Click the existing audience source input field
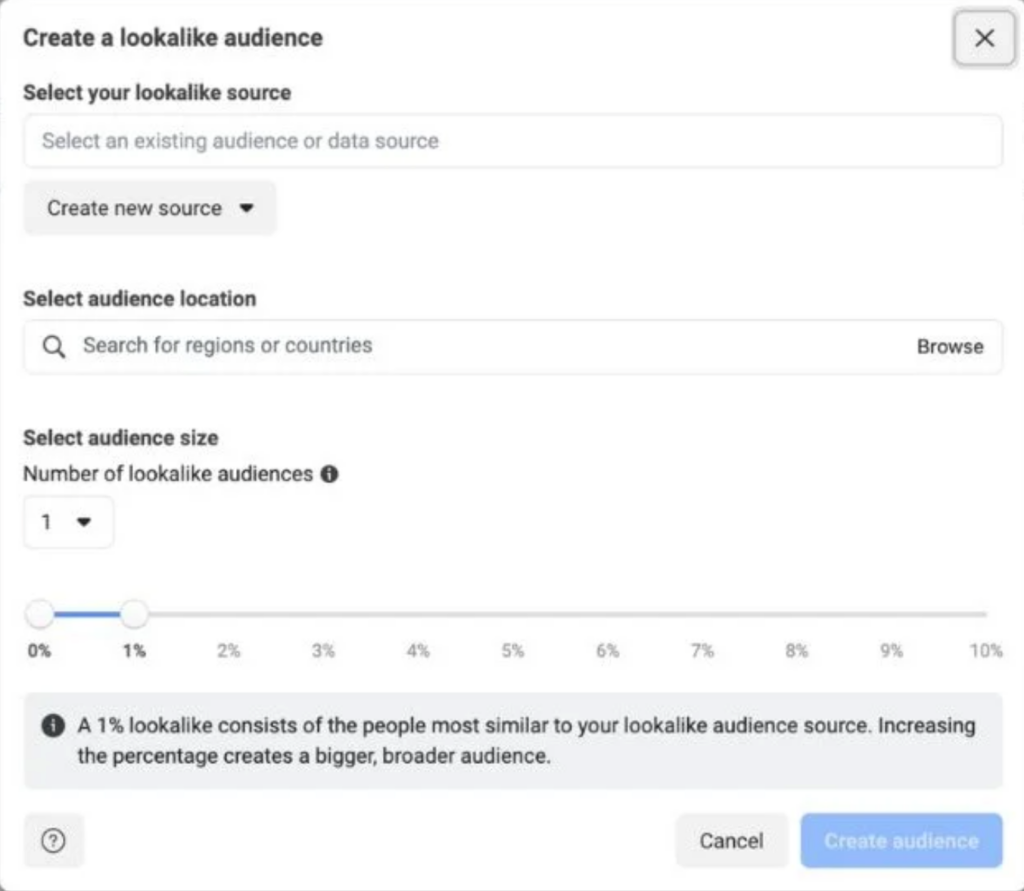 [x=512, y=141]
